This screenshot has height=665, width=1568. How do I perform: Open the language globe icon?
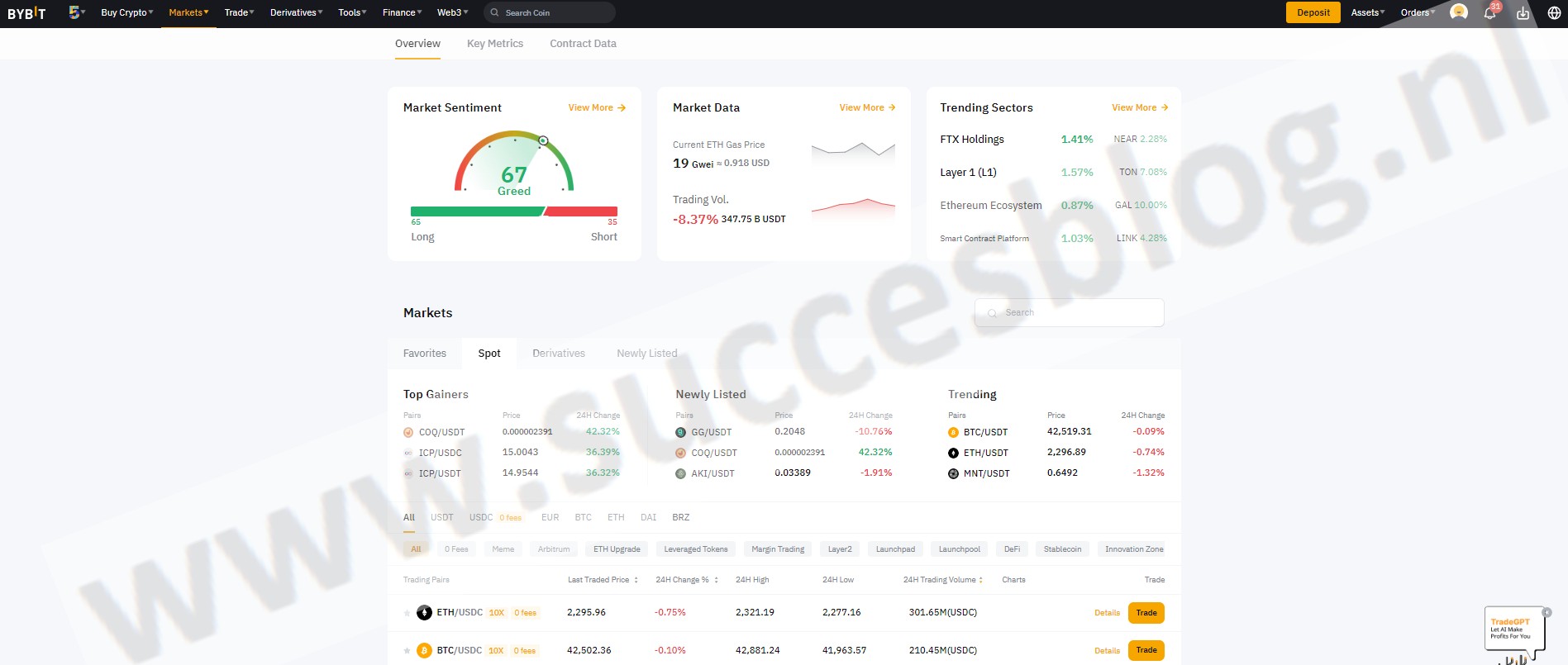click(x=1553, y=12)
